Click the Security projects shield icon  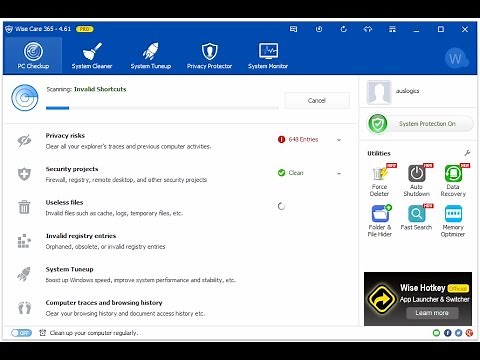point(24,174)
